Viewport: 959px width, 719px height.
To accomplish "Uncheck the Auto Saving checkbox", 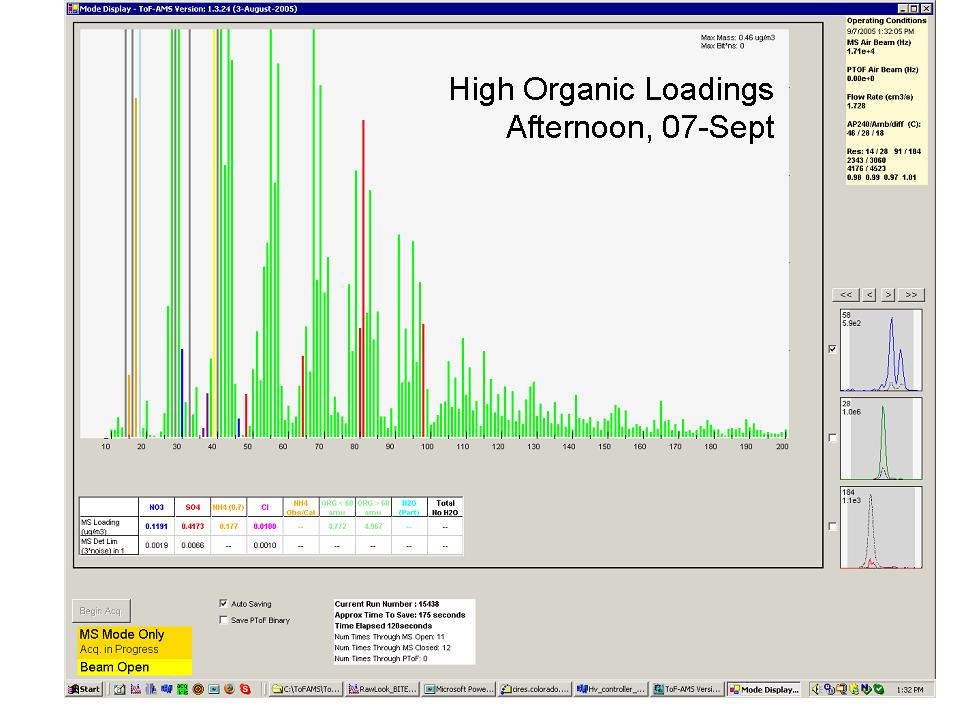I will point(223,604).
